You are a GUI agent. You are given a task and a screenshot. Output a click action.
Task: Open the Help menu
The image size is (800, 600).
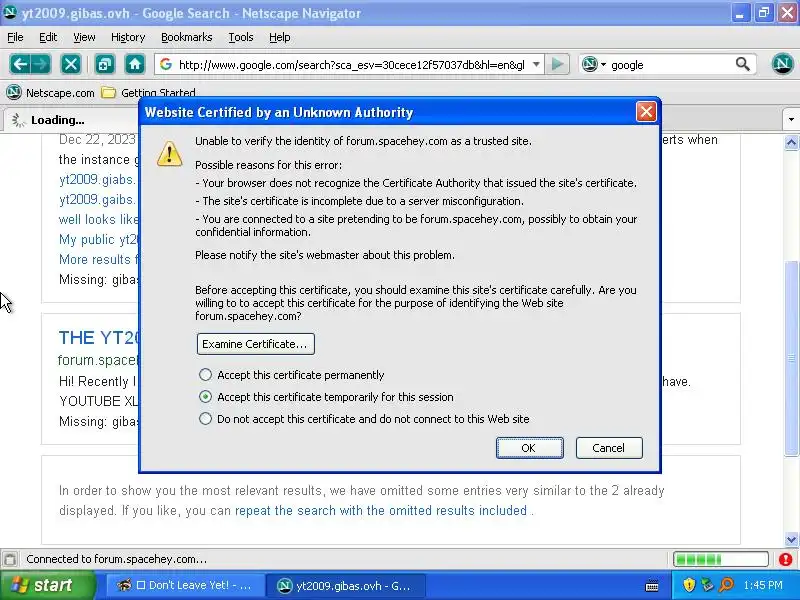click(x=280, y=37)
